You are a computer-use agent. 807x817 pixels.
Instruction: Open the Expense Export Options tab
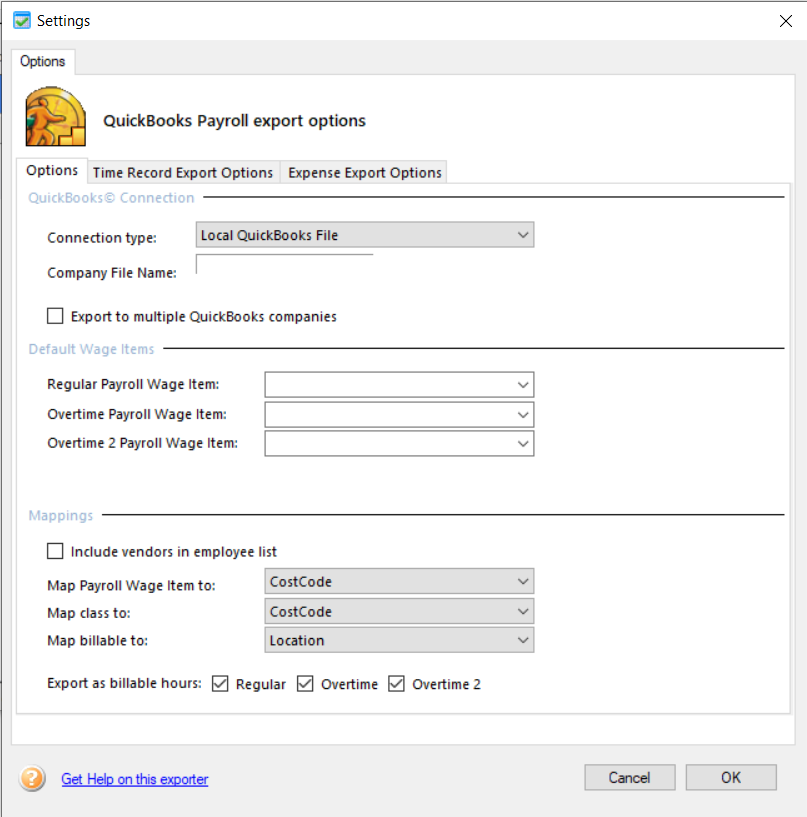pyautogui.click(x=365, y=172)
